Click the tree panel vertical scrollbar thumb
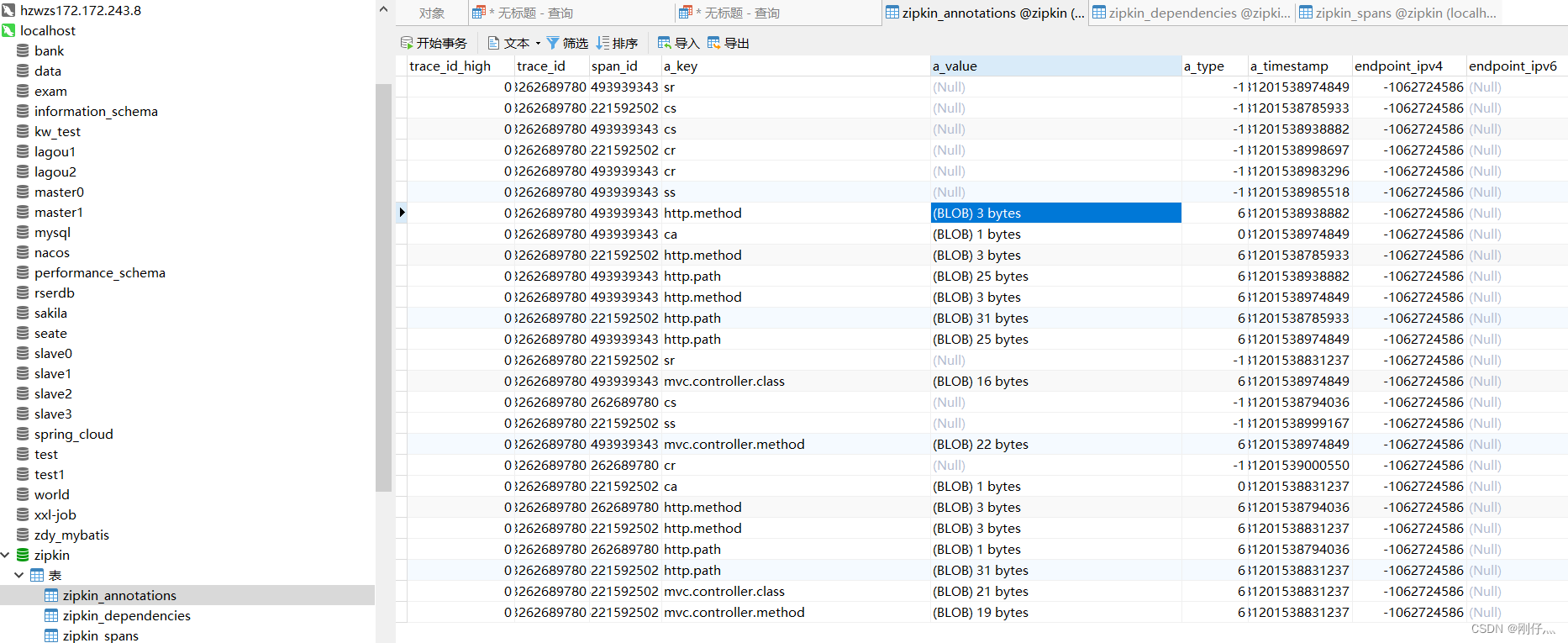Image resolution: width=1568 pixels, height=643 pixels. (383, 287)
